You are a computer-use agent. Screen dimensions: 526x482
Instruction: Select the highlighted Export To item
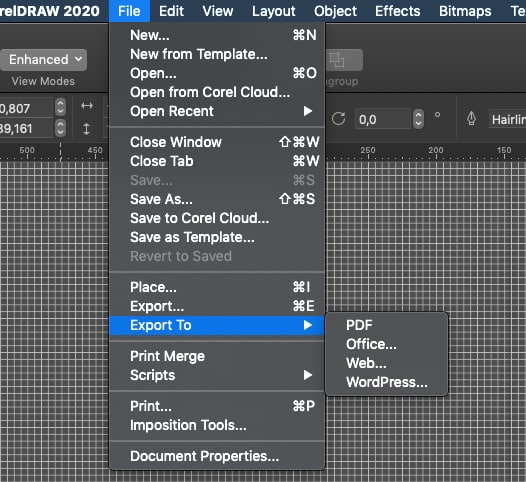click(217, 325)
